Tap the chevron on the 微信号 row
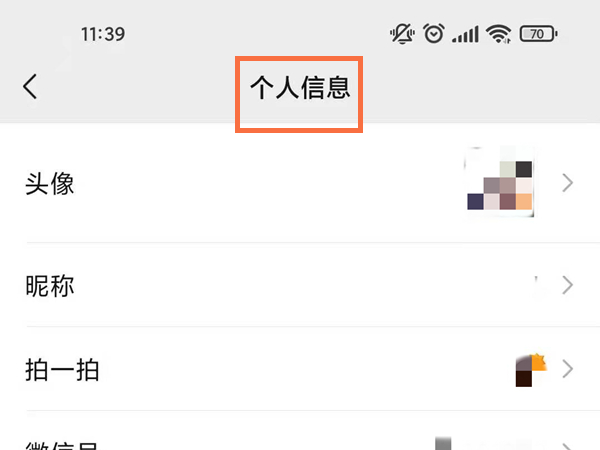Viewport: 600px width, 450px height. pyautogui.click(x=568, y=447)
